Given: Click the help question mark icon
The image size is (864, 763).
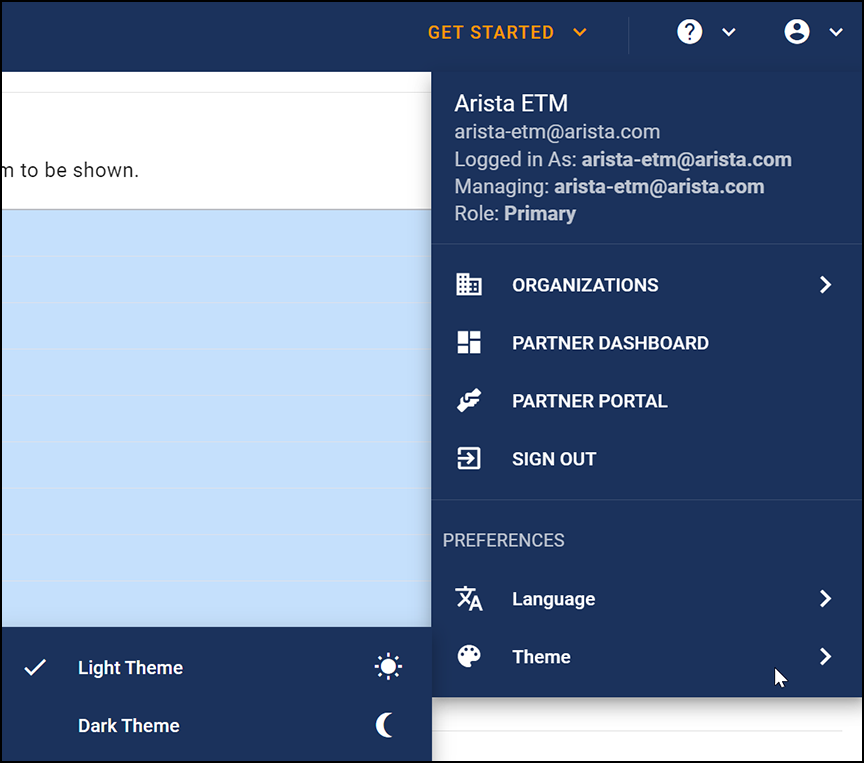Looking at the screenshot, I should coord(689,31).
